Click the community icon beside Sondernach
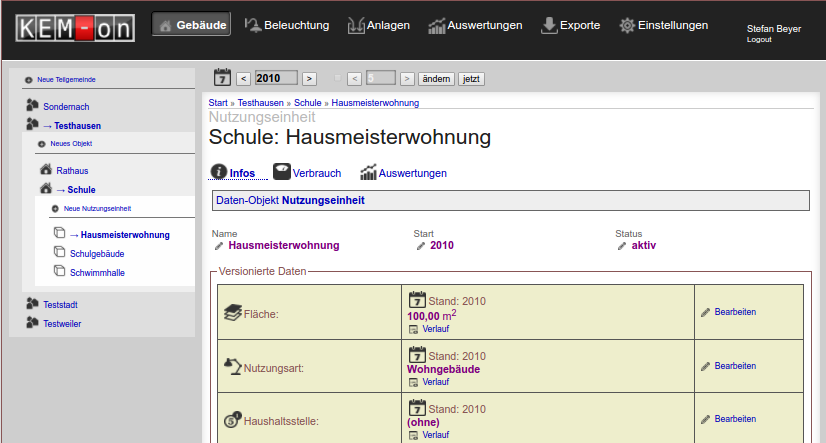Screen dimensions: 826x443 click(x=33, y=105)
